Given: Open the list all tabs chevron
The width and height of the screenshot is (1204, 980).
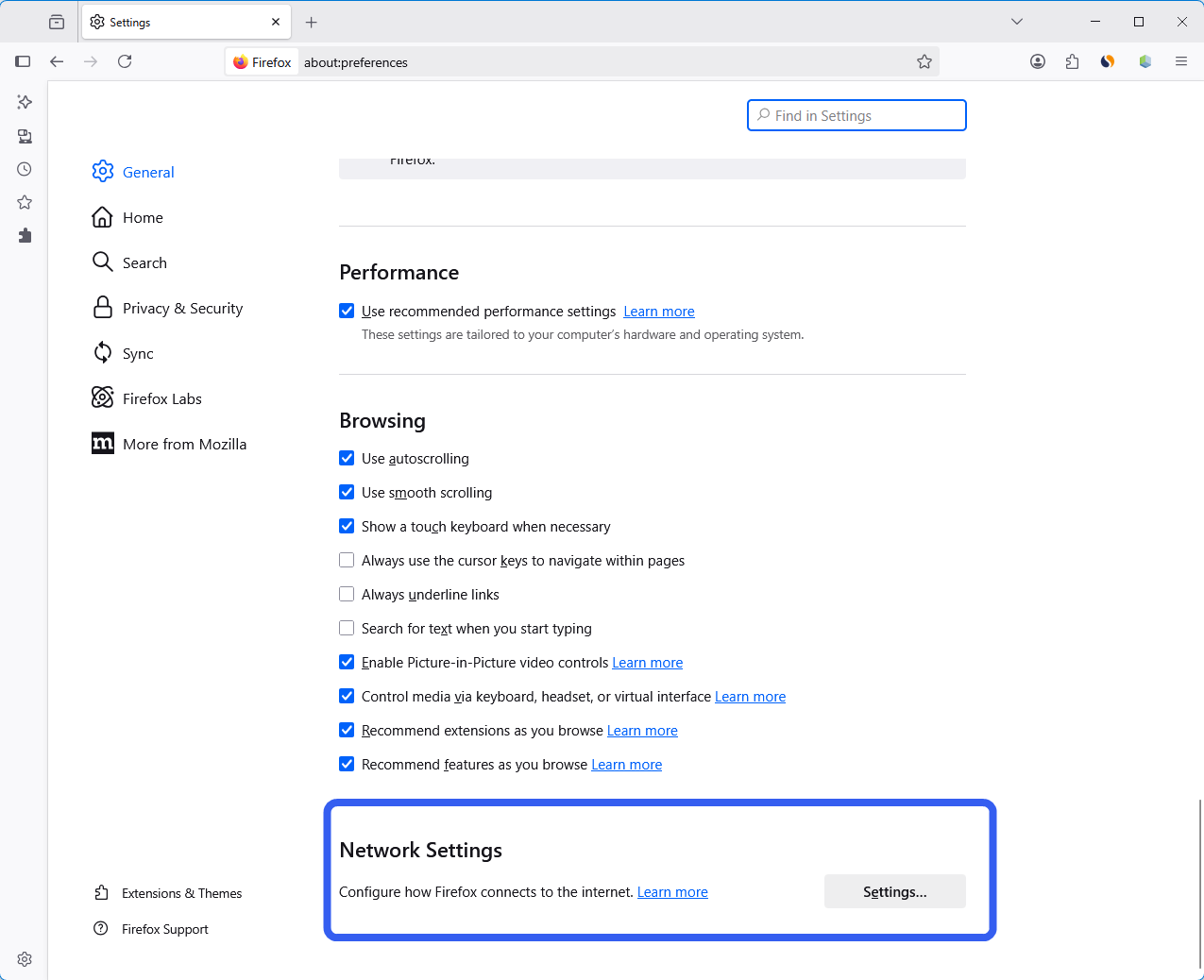Looking at the screenshot, I should pos(1017,22).
